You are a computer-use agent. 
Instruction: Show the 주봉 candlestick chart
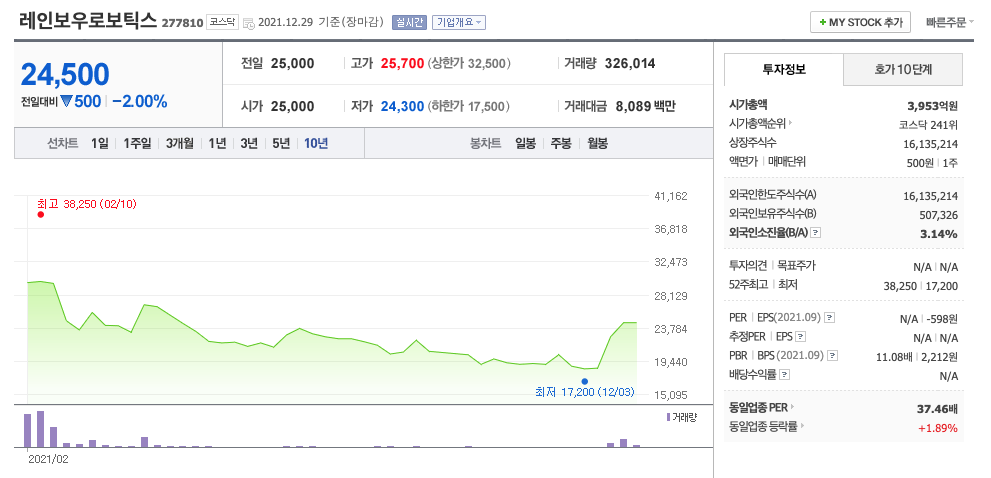coord(561,144)
